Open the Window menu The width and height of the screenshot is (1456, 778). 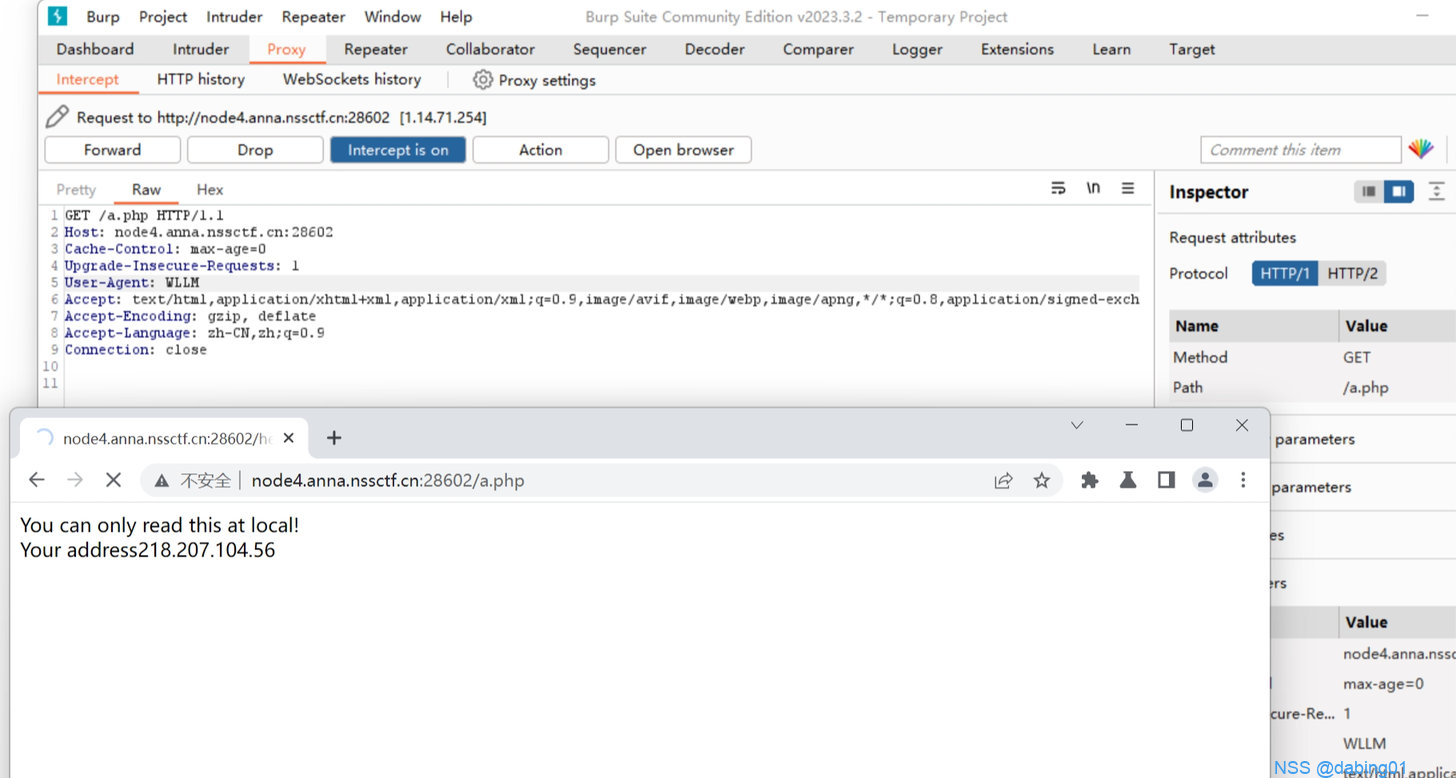coord(392,17)
